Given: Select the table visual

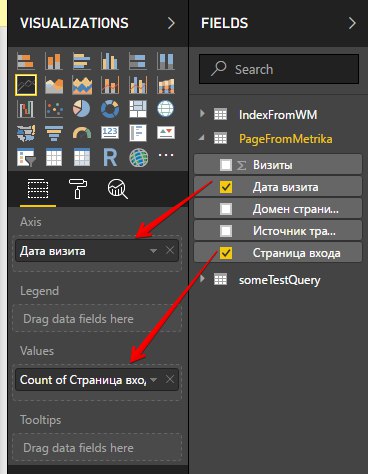Looking at the screenshot, I should tap(54, 157).
